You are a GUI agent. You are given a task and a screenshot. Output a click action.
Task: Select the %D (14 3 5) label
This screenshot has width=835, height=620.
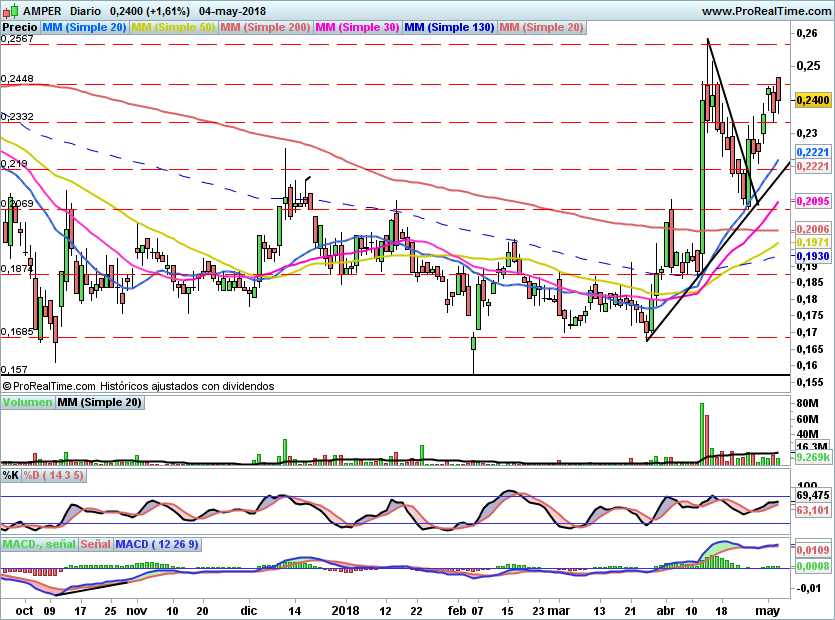point(53,475)
